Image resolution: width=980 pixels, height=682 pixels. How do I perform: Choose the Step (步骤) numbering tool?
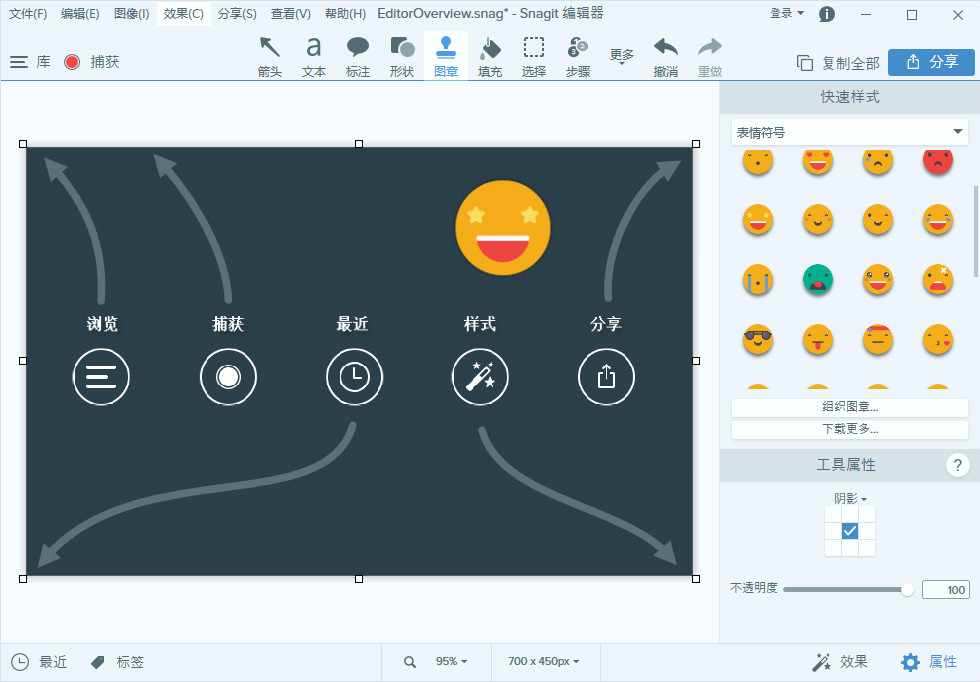[x=578, y=56]
